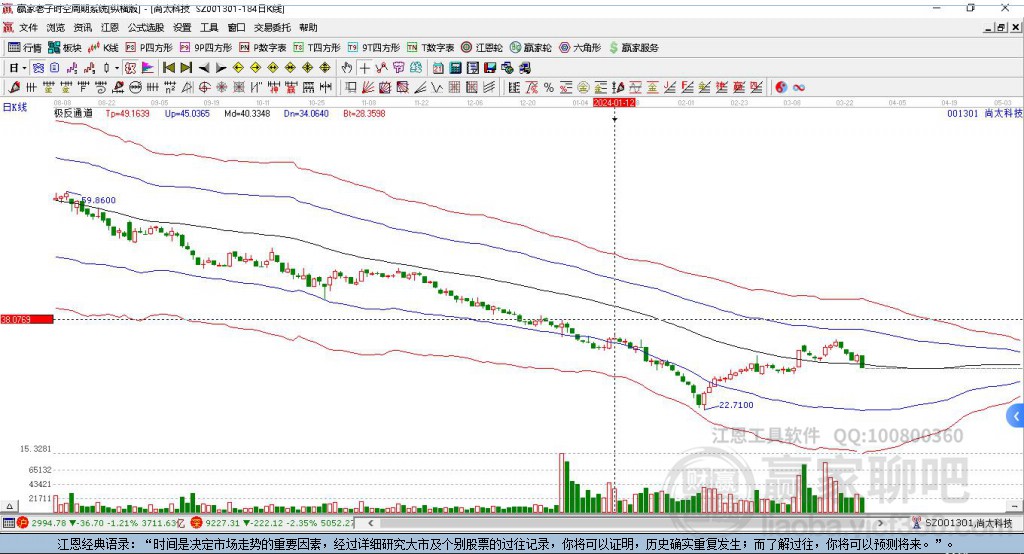Jump to last bar with skip-to-end arrow

(186, 68)
